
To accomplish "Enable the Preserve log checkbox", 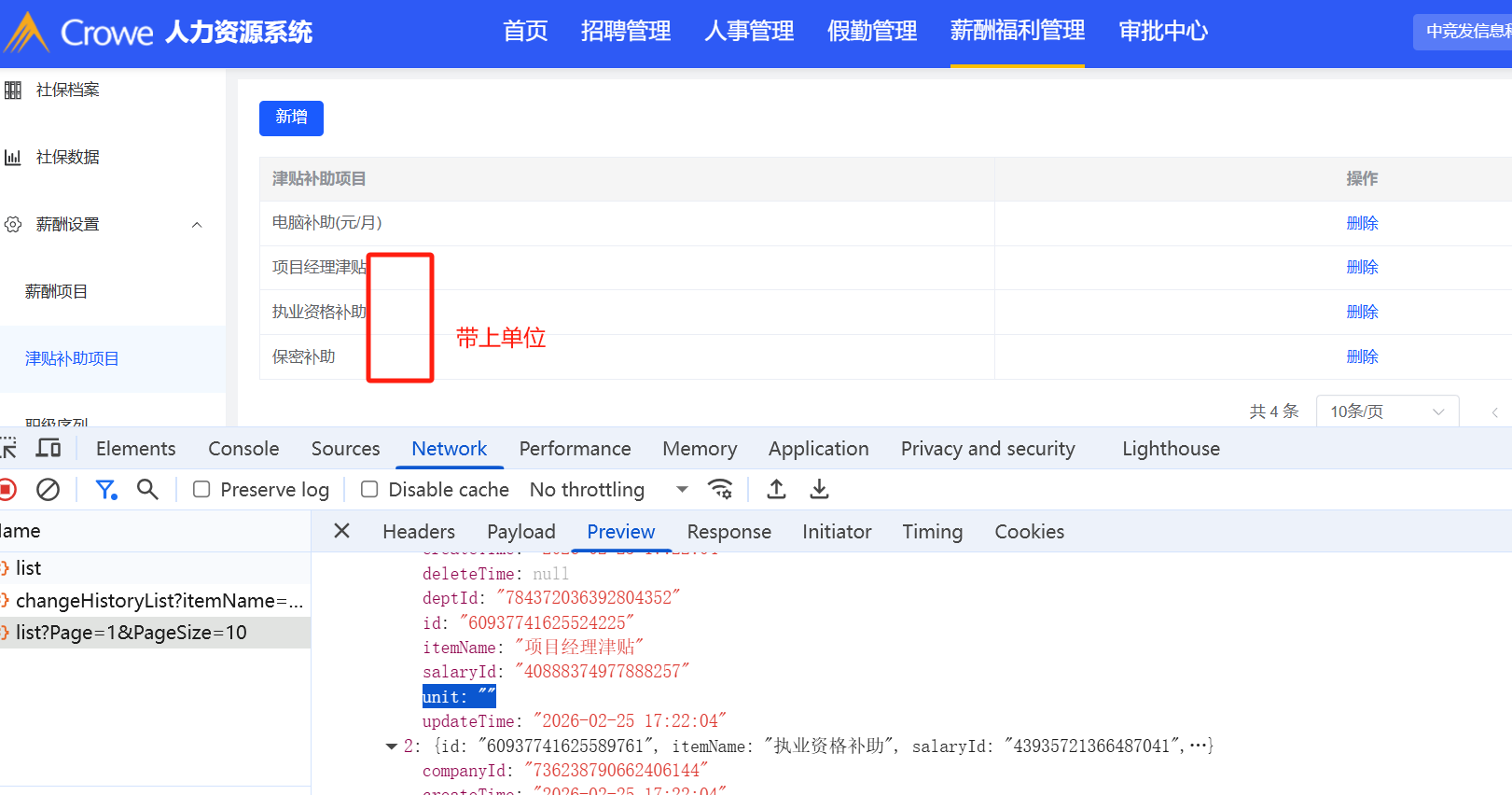I will tap(201, 490).
